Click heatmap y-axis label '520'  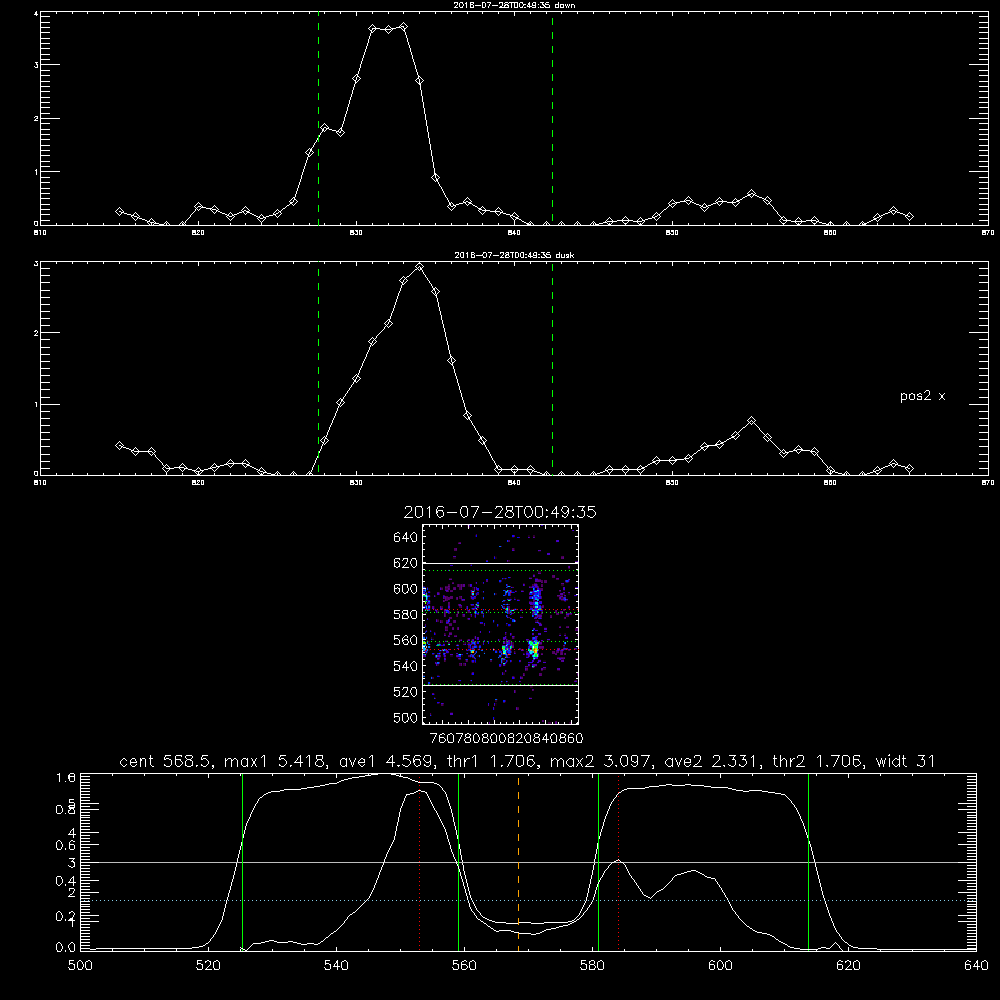pyautogui.click(x=406, y=692)
